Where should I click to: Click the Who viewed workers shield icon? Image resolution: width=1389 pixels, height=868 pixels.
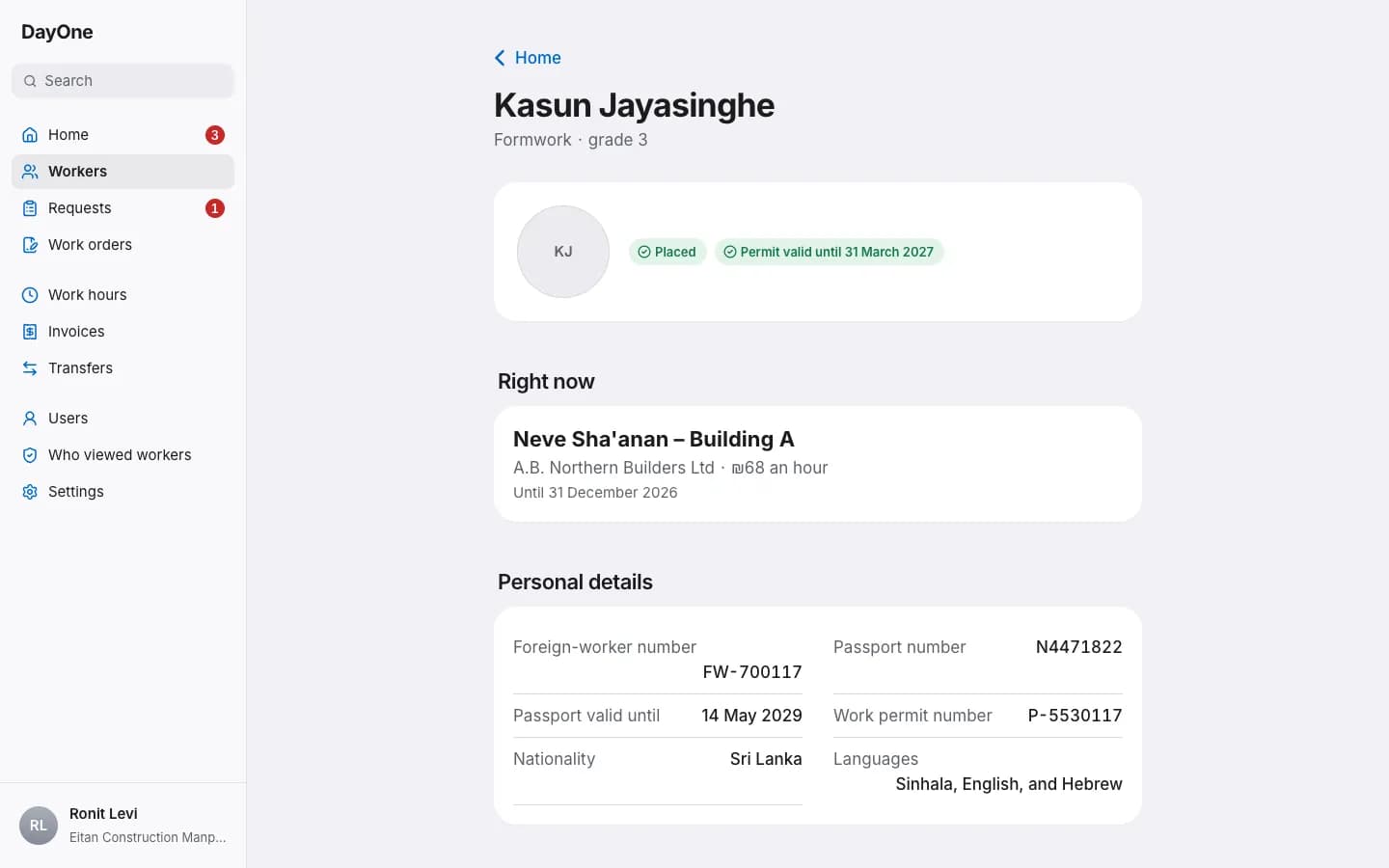point(30,455)
